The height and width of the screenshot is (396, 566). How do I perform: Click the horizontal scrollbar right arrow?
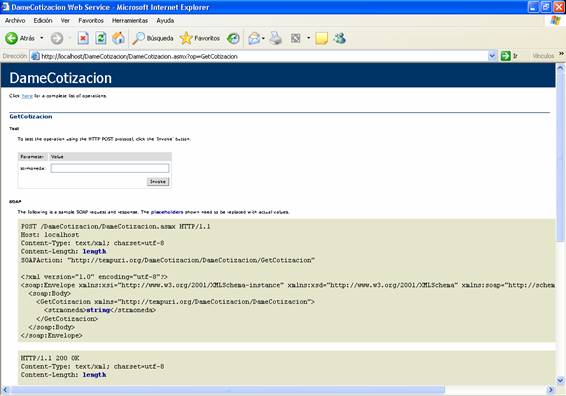click(551, 390)
